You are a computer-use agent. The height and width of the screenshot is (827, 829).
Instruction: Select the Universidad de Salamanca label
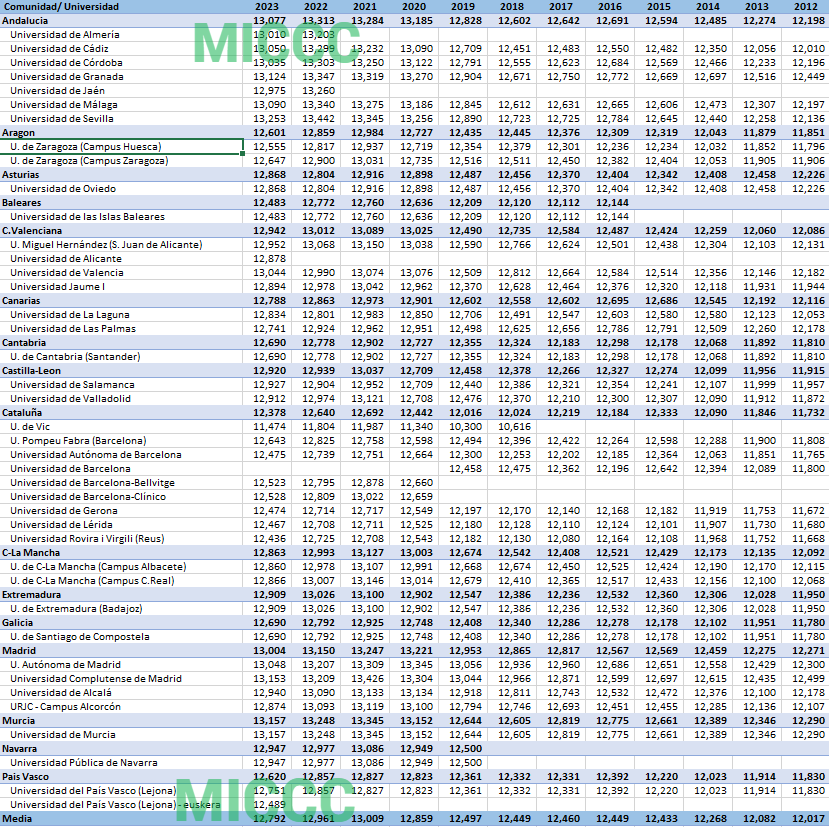[x=72, y=384]
